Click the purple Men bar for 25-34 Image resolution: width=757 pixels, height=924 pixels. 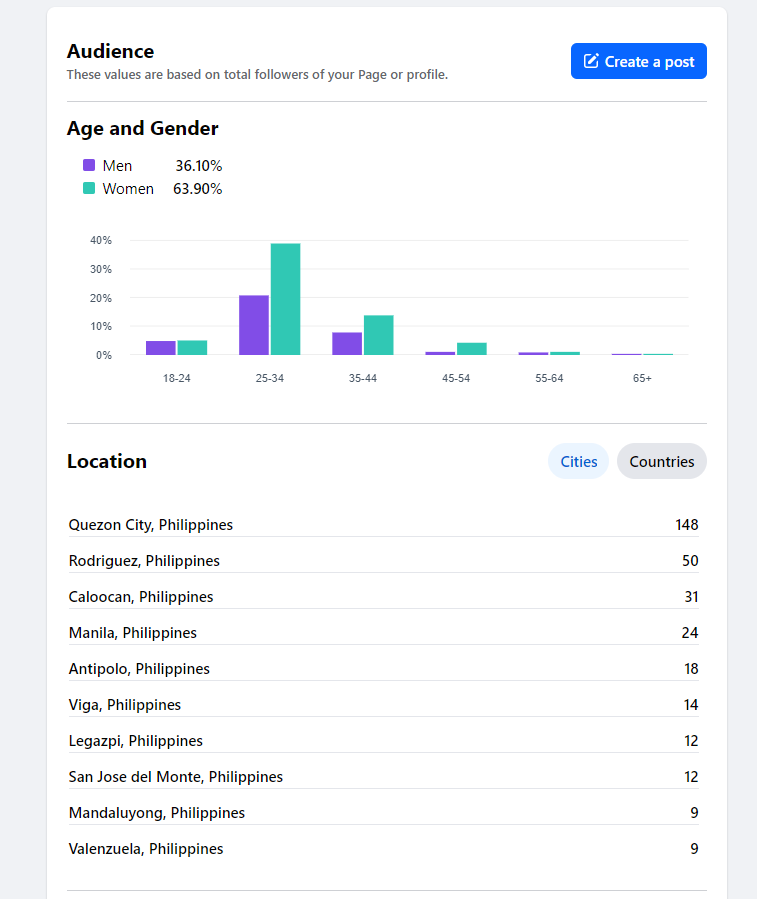(254, 325)
